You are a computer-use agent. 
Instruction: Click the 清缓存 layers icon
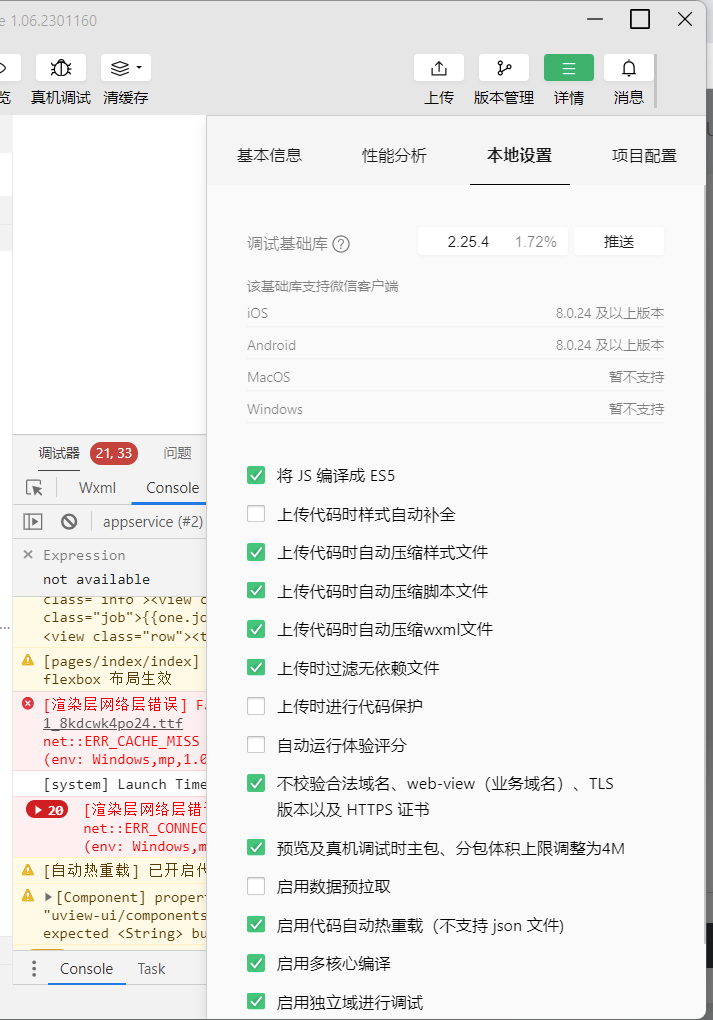point(120,68)
